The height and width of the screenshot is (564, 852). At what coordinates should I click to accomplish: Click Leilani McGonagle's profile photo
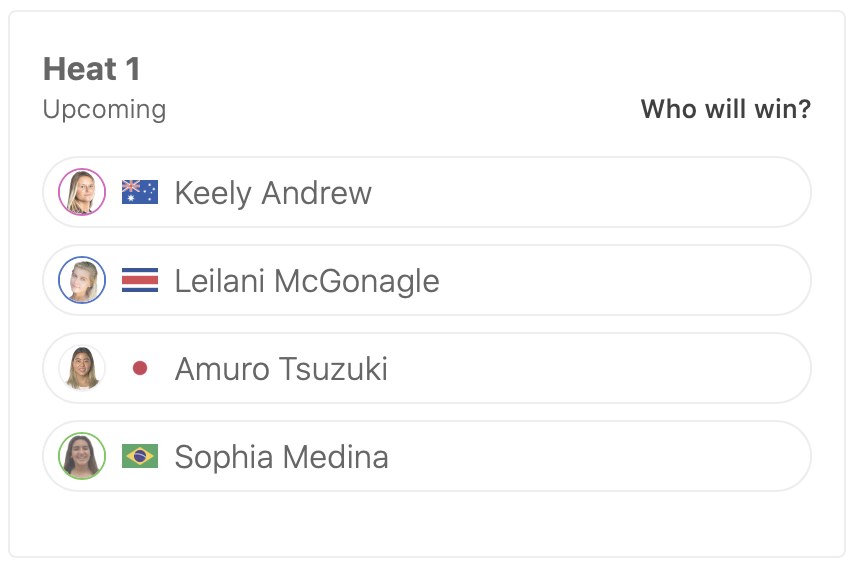[82, 280]
